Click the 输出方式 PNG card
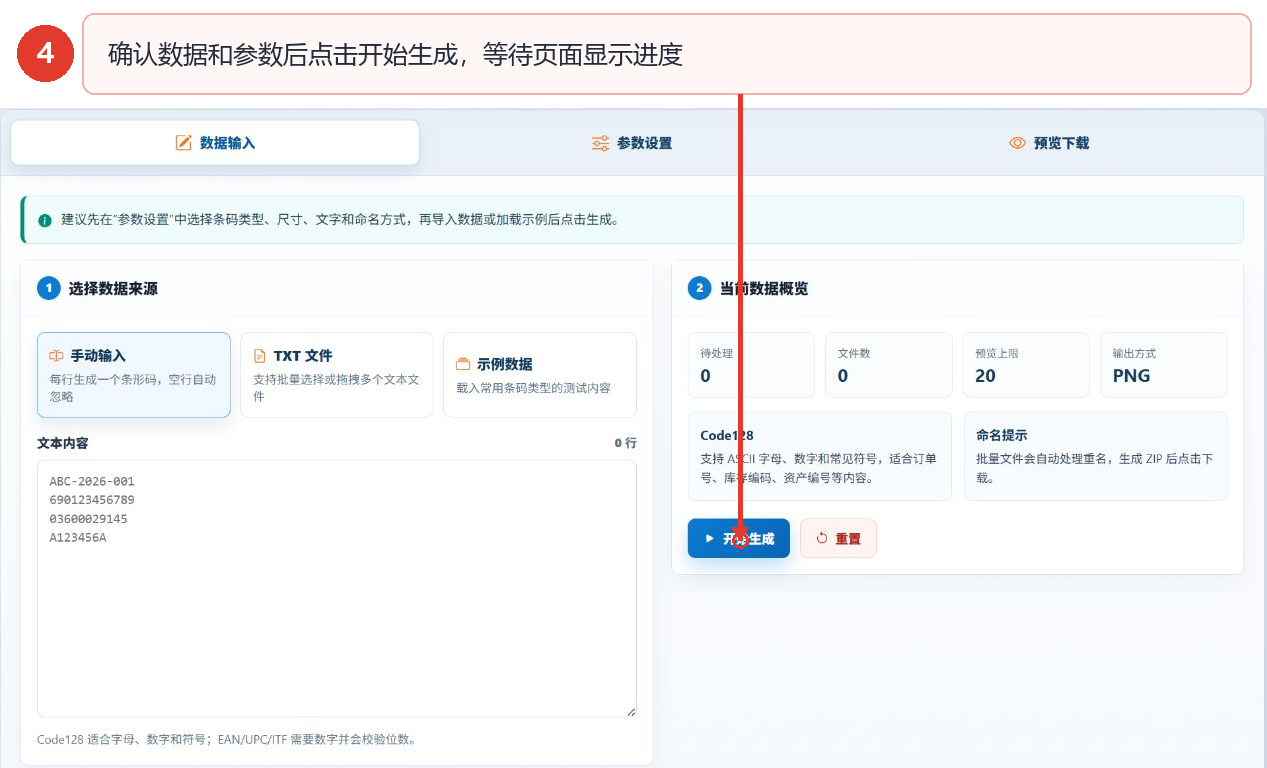 coord(1164,365)
